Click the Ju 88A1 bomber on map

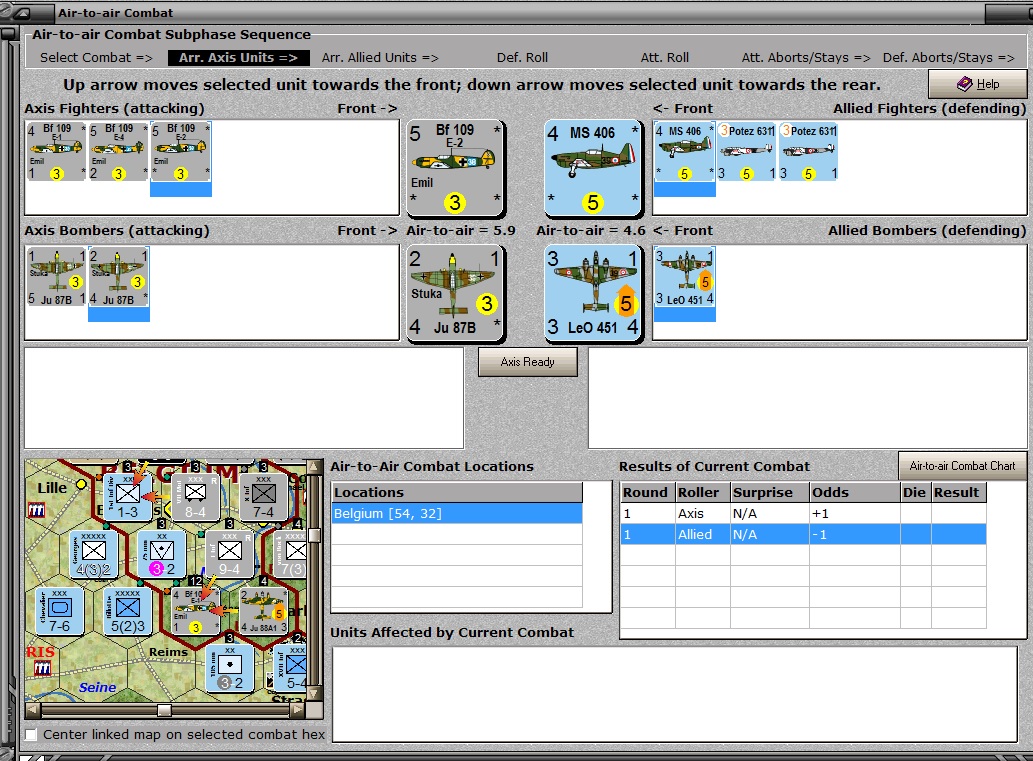[264, 611]
